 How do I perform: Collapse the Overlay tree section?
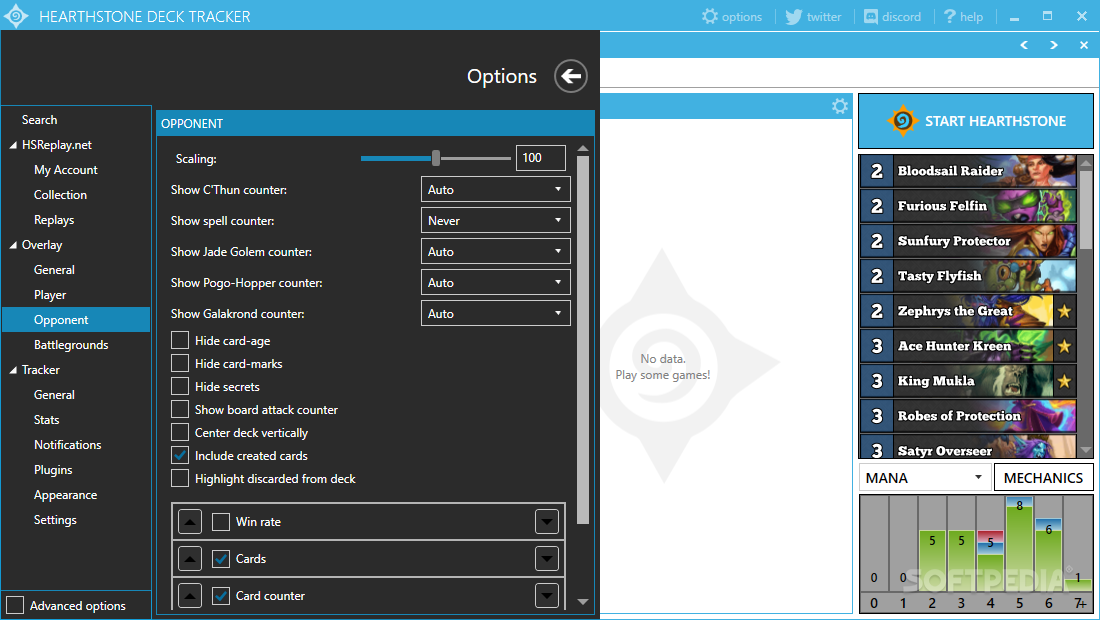coord(13,245)
